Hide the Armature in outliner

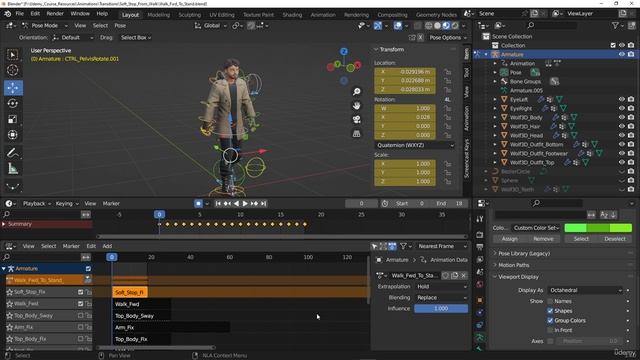[x=622, y=54]
